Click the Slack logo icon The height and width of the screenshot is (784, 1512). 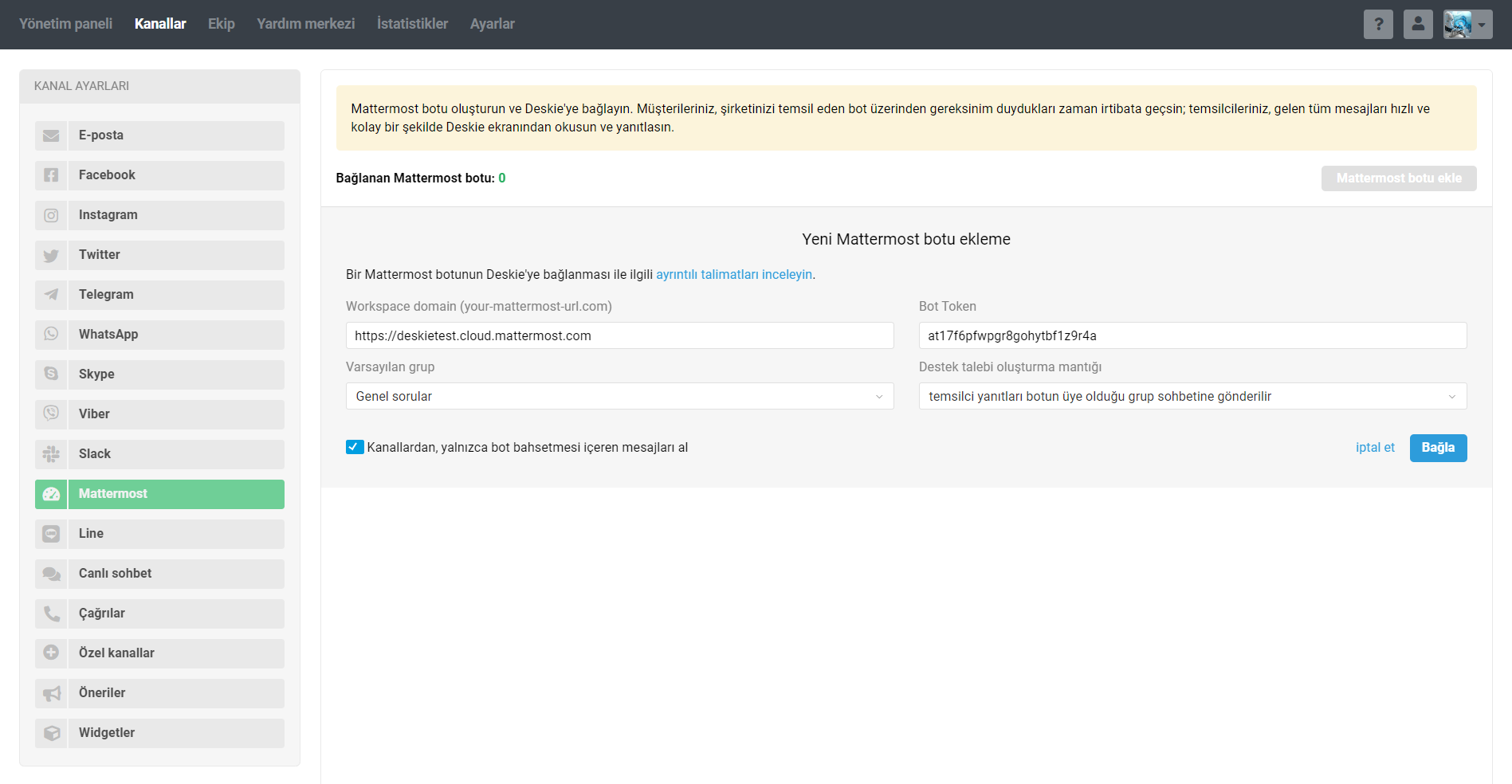(51, 454)
